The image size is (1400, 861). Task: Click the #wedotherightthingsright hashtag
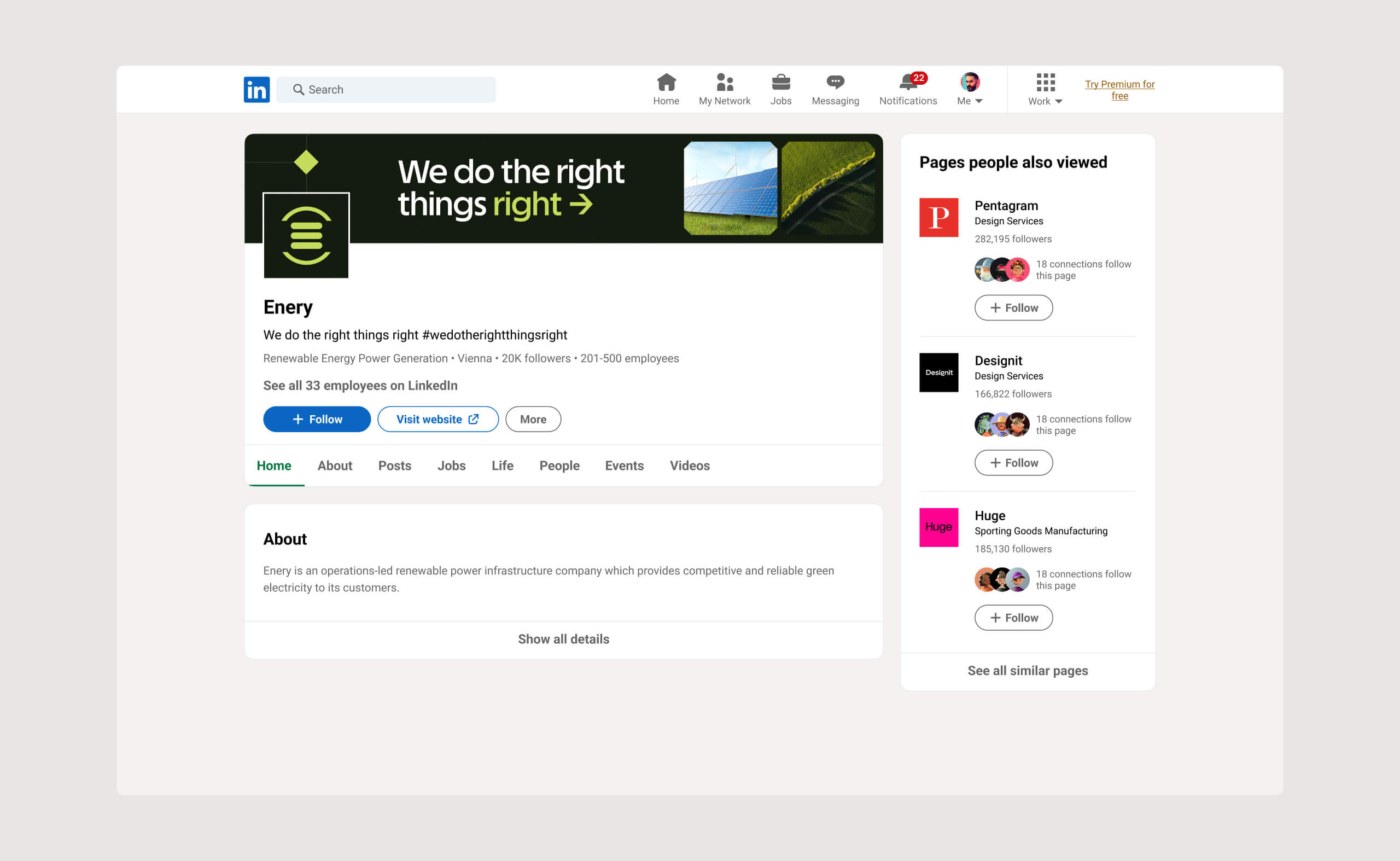point(495,335)
